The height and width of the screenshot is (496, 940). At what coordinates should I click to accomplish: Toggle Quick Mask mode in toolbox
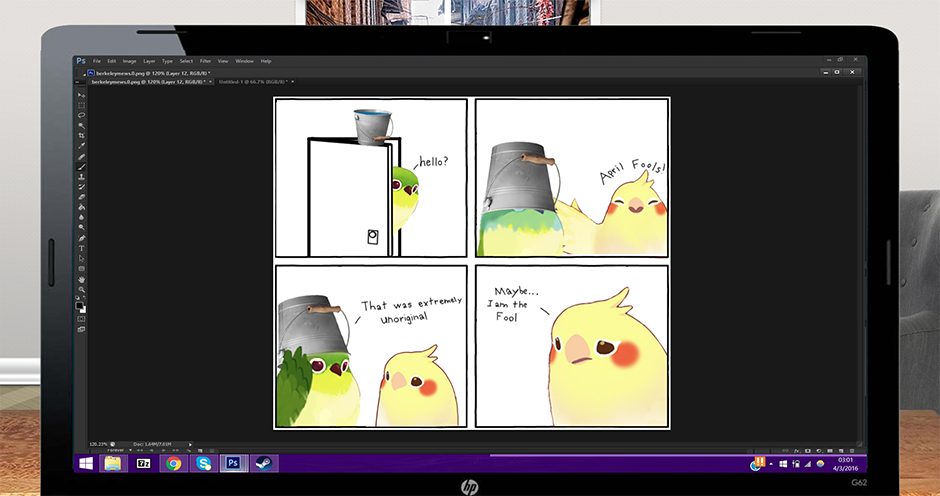click(x=82, y=318)
